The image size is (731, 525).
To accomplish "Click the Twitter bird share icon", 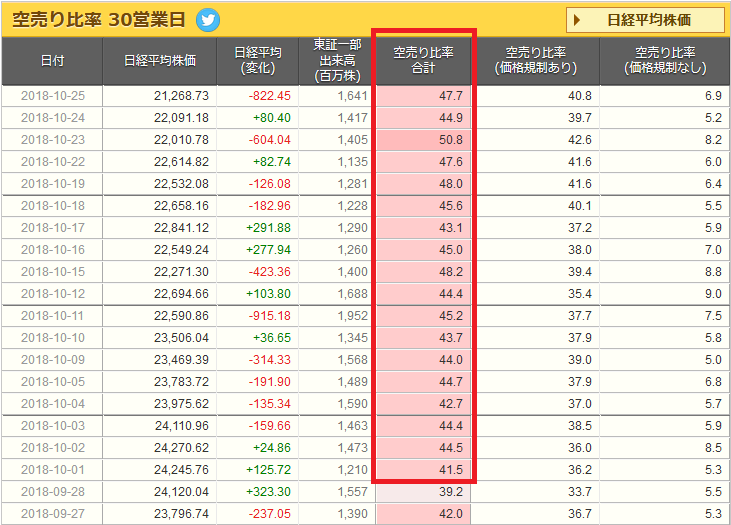I will 208,20.
